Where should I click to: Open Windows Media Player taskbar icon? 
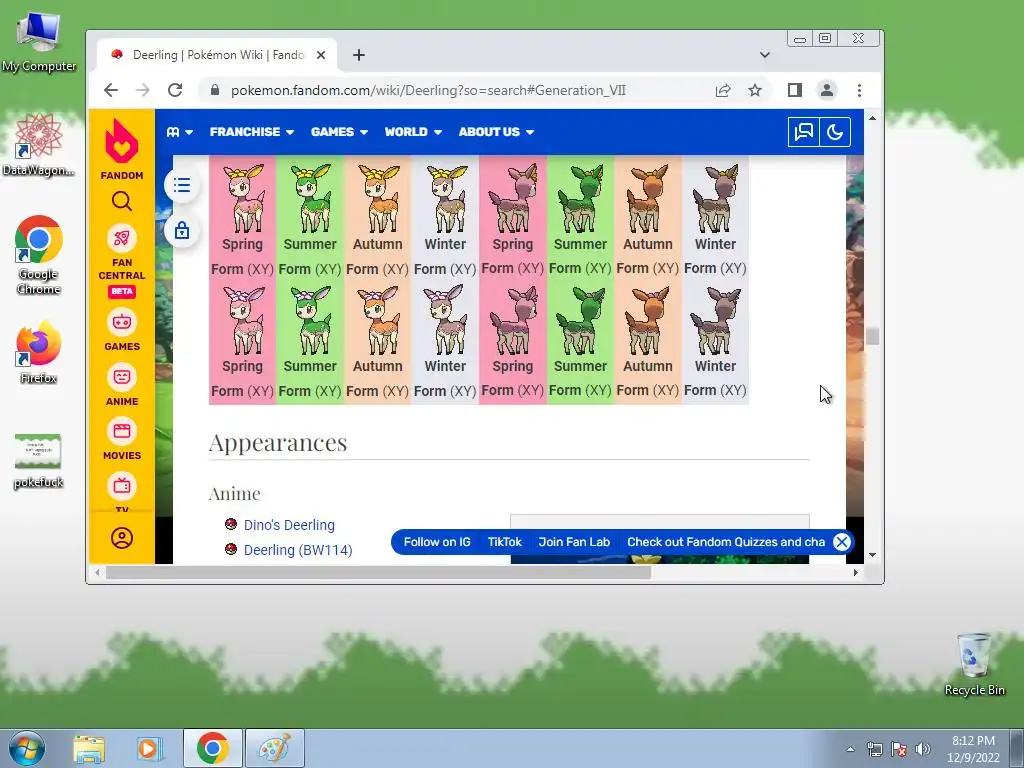coord(150,748)
